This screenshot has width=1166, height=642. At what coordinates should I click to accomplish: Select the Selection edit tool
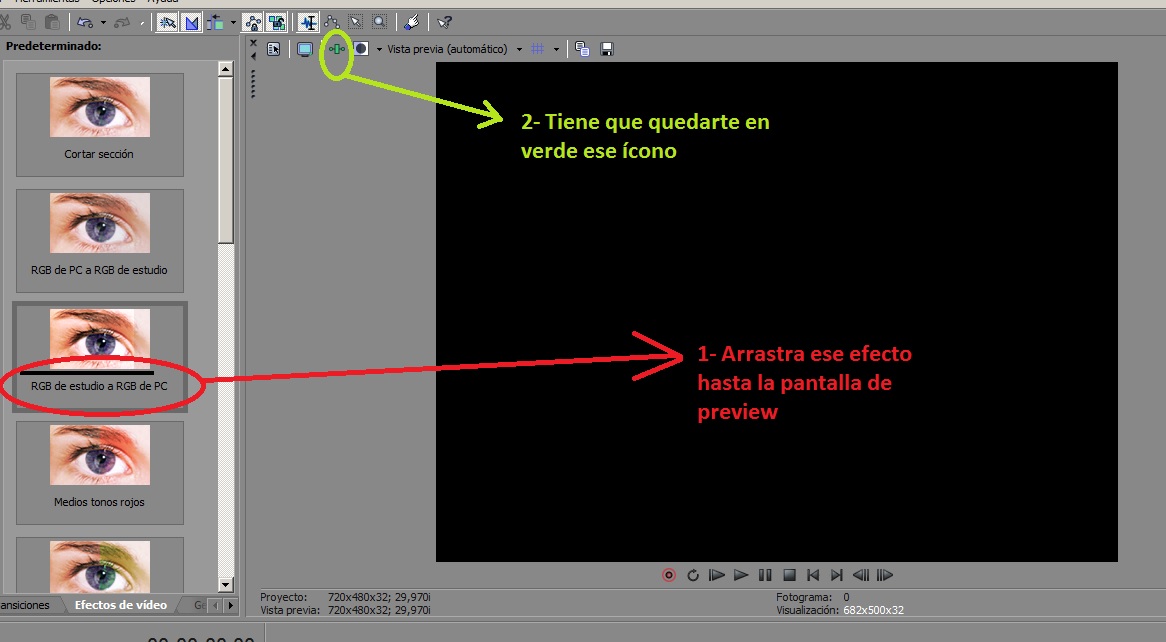[355, 22]
